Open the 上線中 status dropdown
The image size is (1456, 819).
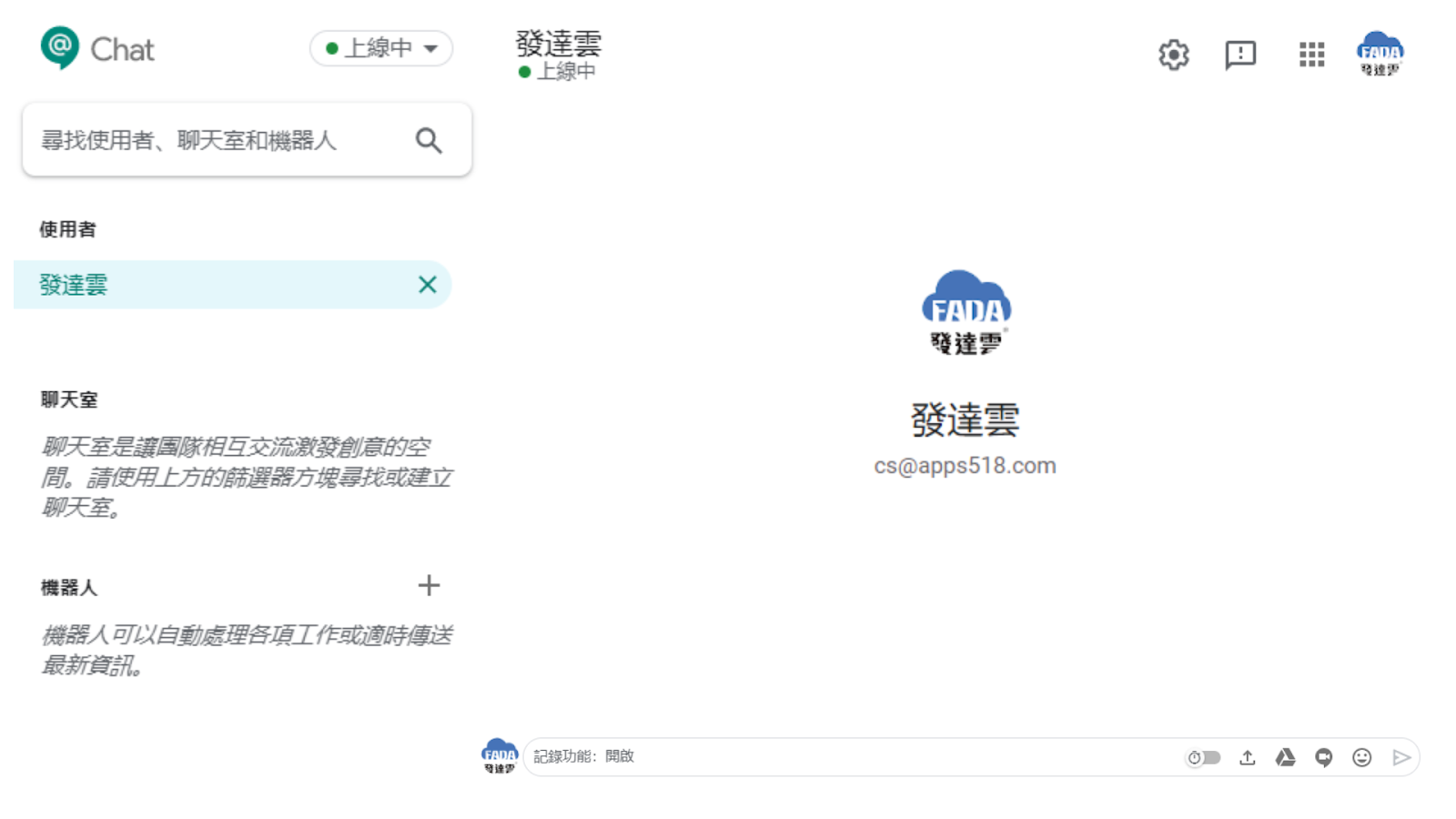point(381,48)
